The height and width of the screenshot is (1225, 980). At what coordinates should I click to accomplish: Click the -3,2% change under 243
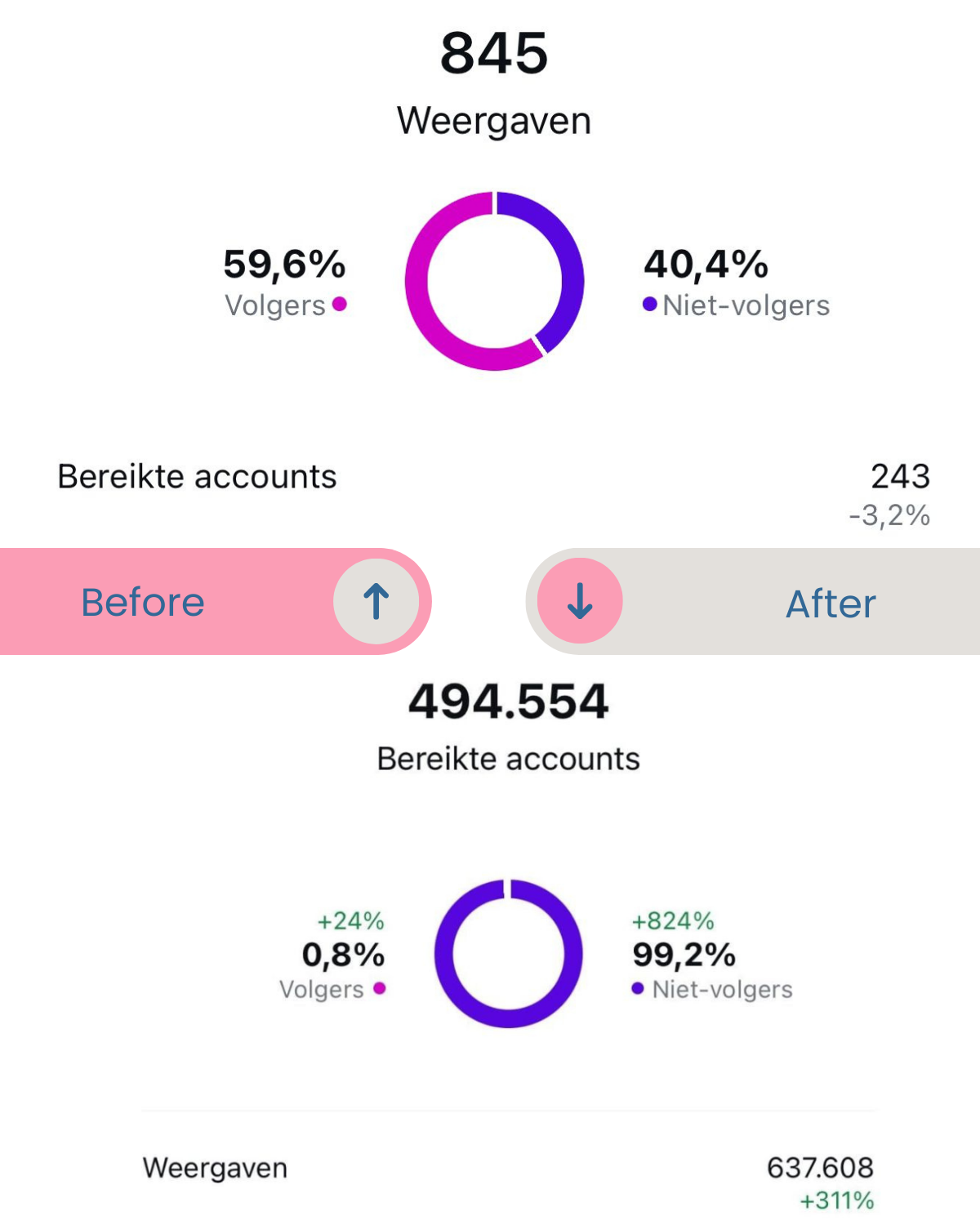(889, 516)
